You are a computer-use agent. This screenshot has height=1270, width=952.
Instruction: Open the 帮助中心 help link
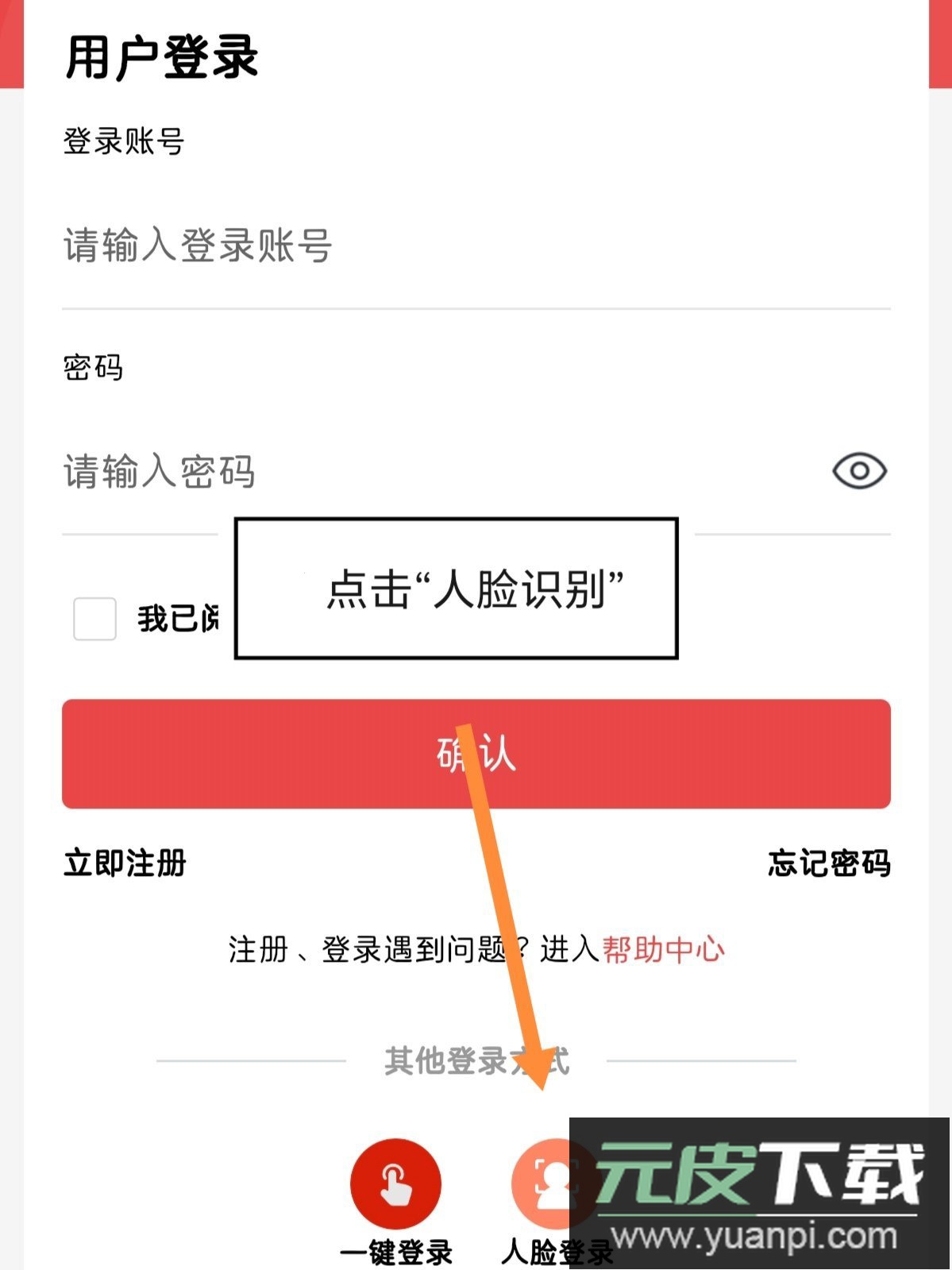663,949
